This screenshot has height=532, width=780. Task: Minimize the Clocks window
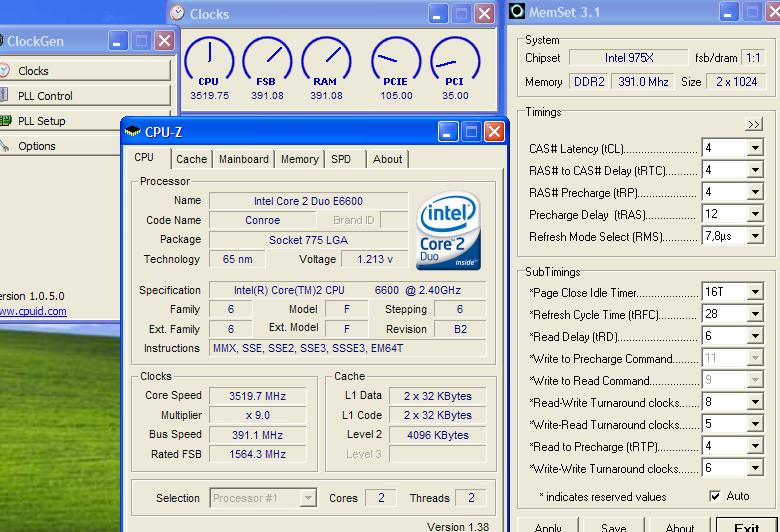coord(438,13)
